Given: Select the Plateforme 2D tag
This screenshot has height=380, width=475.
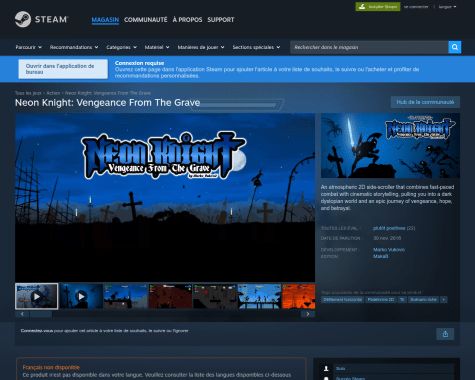Looking at the screenshot, I should 381,300.
